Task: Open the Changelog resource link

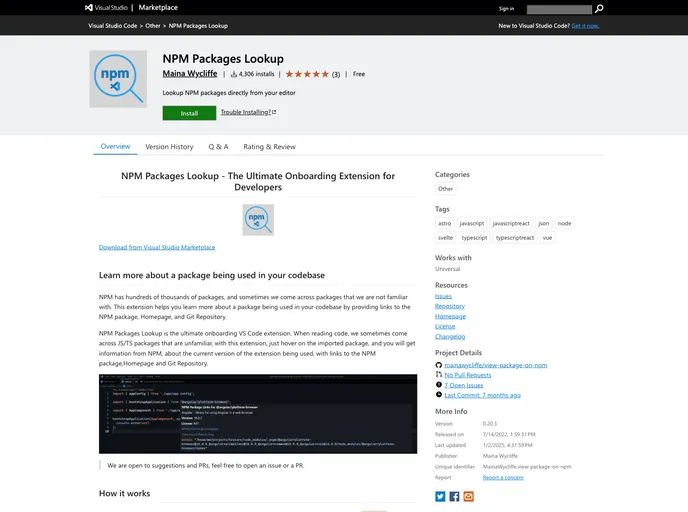Action: click(x=450, y=337)
